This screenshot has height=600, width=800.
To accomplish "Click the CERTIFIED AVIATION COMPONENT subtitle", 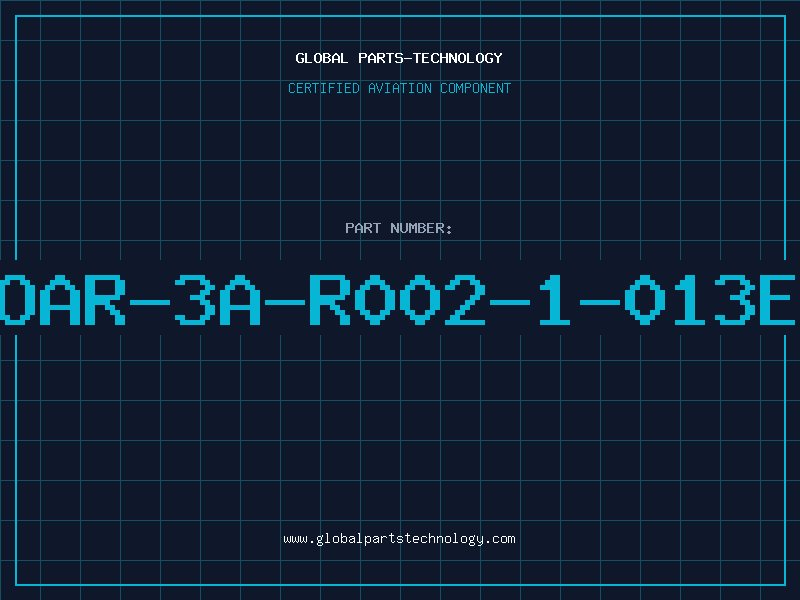I will pyautogui.click(x=399, y=88).
